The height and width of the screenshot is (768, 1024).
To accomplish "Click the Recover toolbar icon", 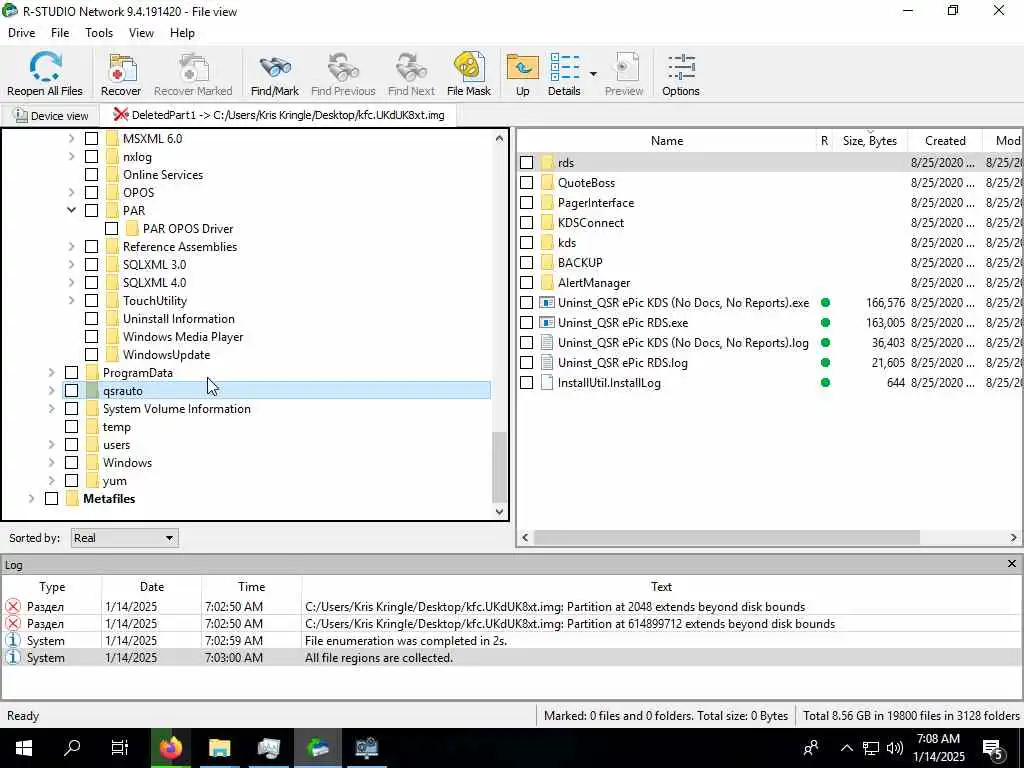I will (121, 67).
